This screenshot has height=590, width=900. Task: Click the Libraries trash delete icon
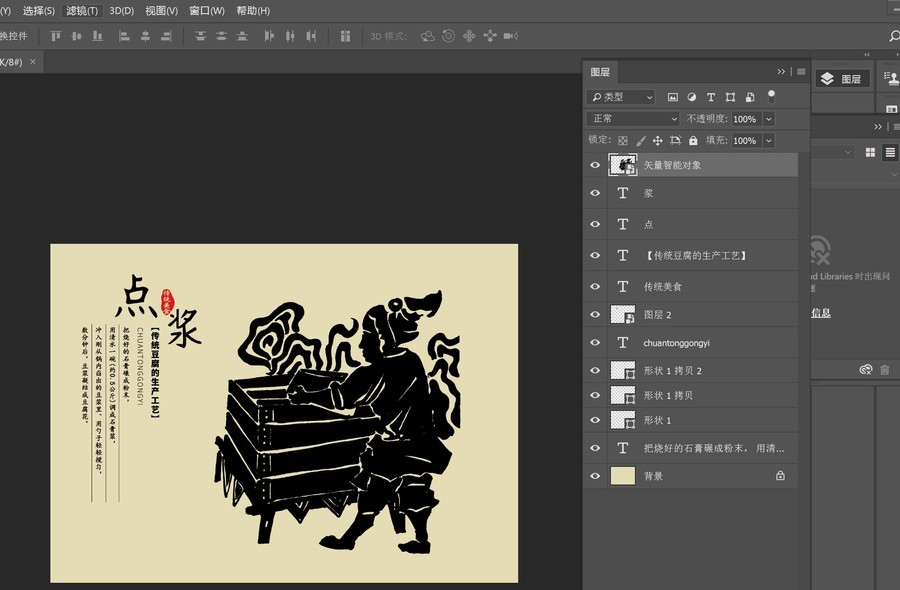[x=885, y=370]
